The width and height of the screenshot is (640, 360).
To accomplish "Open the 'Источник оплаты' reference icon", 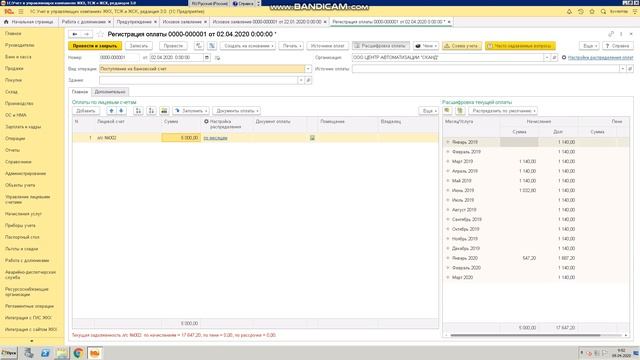I will 630,69.
